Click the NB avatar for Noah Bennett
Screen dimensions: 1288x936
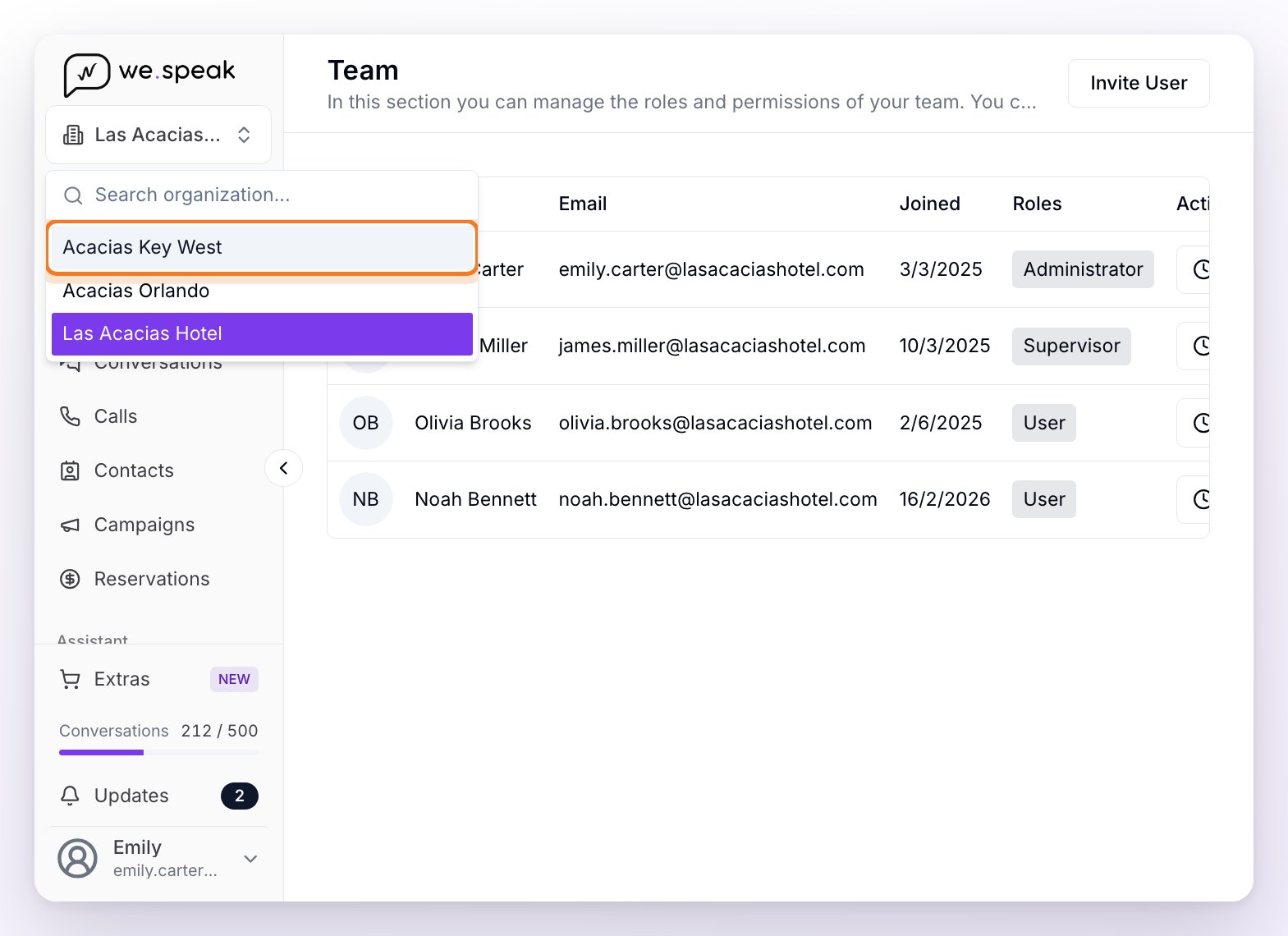tap(366, 499)
